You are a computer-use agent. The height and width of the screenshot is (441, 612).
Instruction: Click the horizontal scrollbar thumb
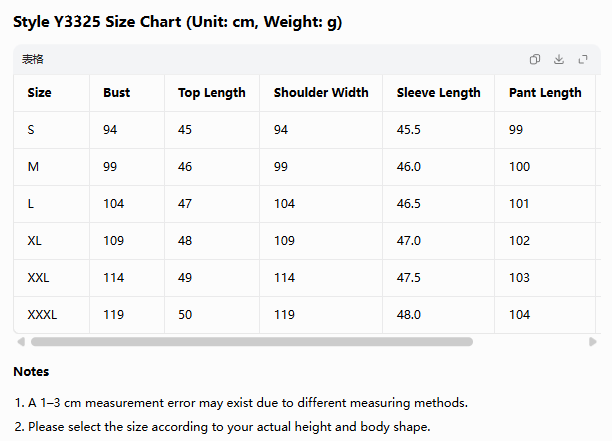(x=252, y=342)
